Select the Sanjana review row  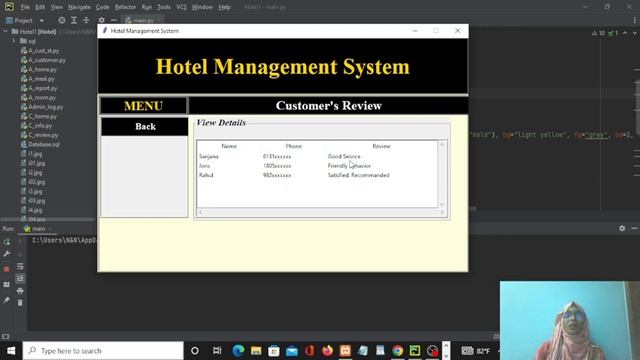pyautogui.click(x=317, y=156)
